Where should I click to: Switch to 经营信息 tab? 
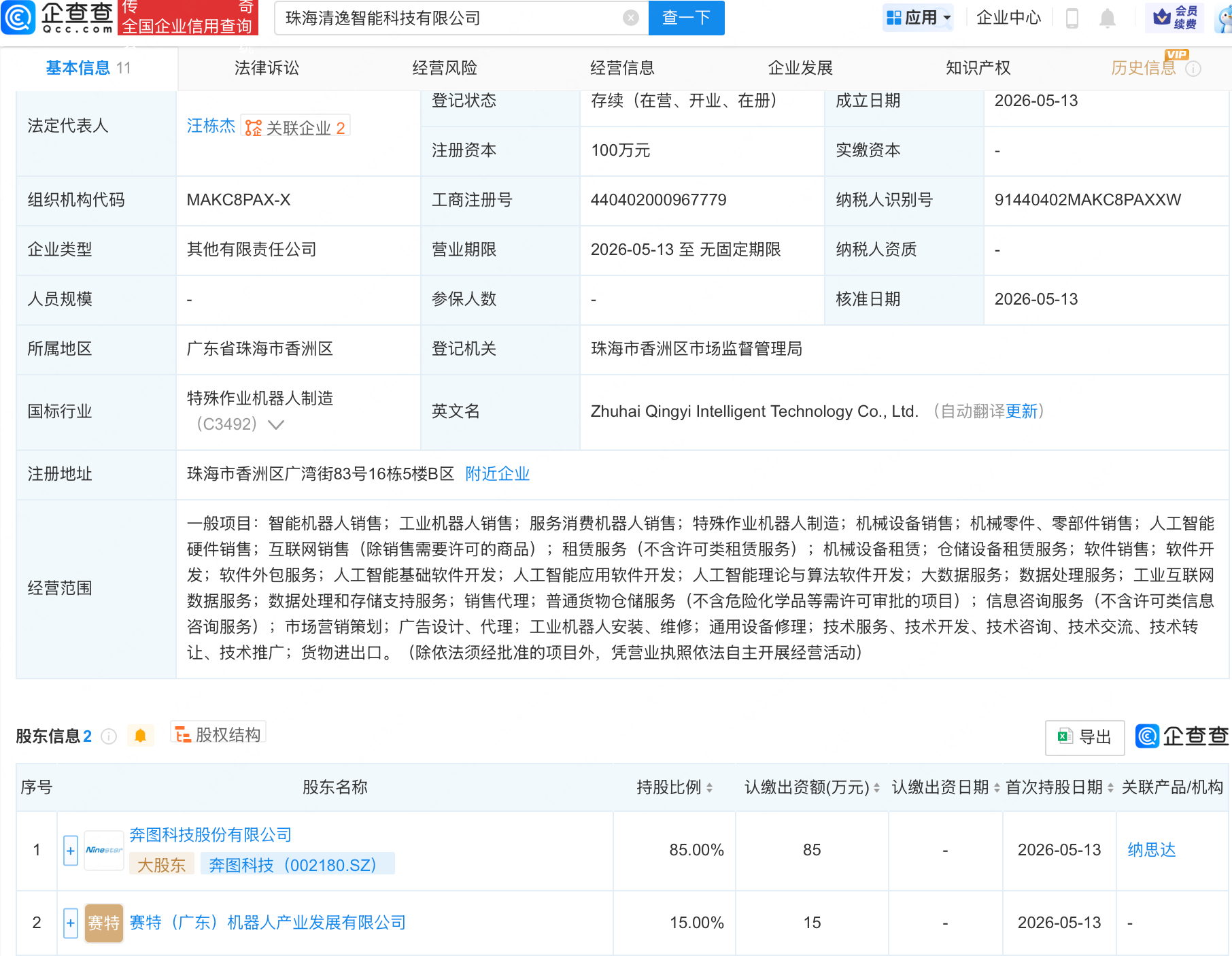622,68
